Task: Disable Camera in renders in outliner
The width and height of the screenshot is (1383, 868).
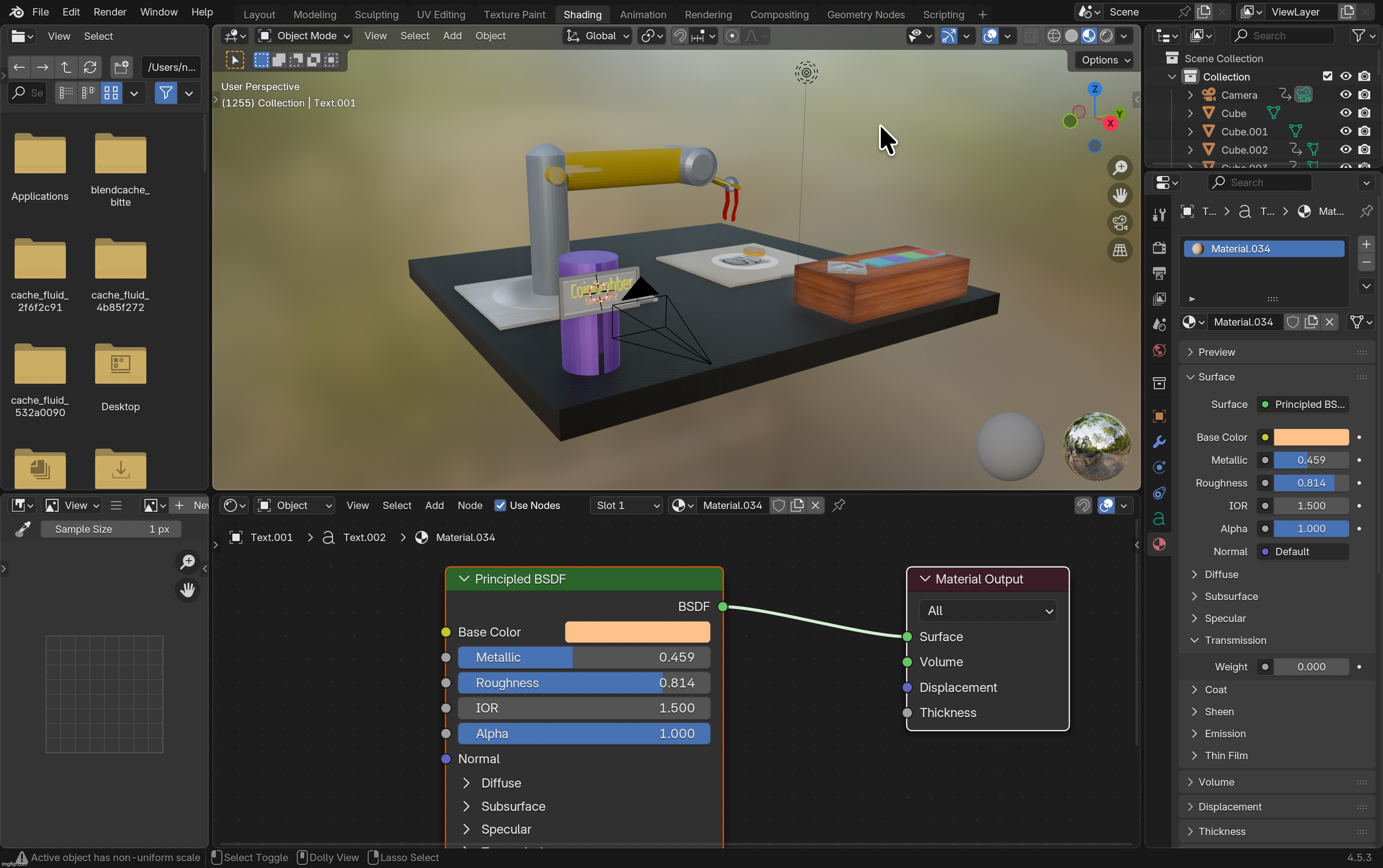Action: pos(1365,95)
